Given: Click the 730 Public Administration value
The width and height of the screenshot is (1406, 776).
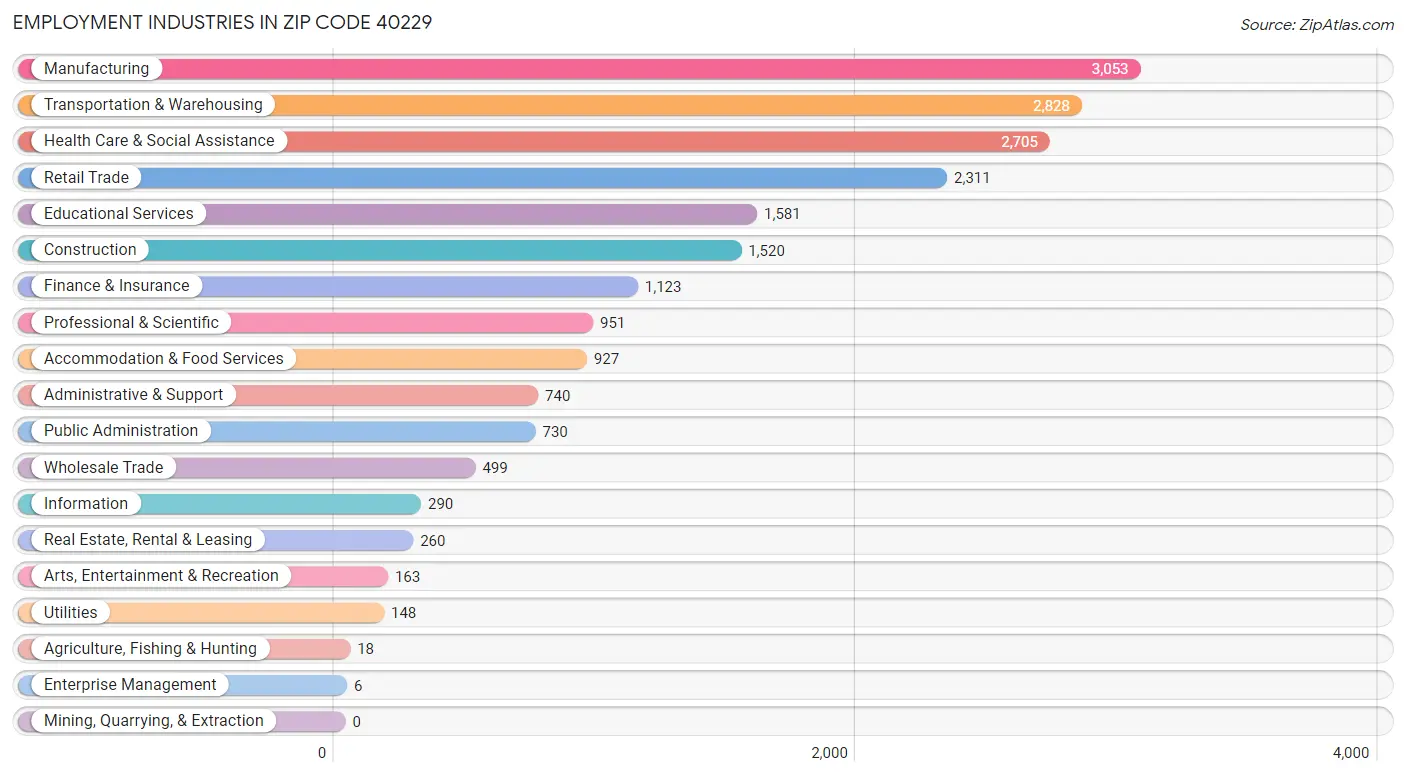Looking at the screenshot, I should tap(555, 432).
